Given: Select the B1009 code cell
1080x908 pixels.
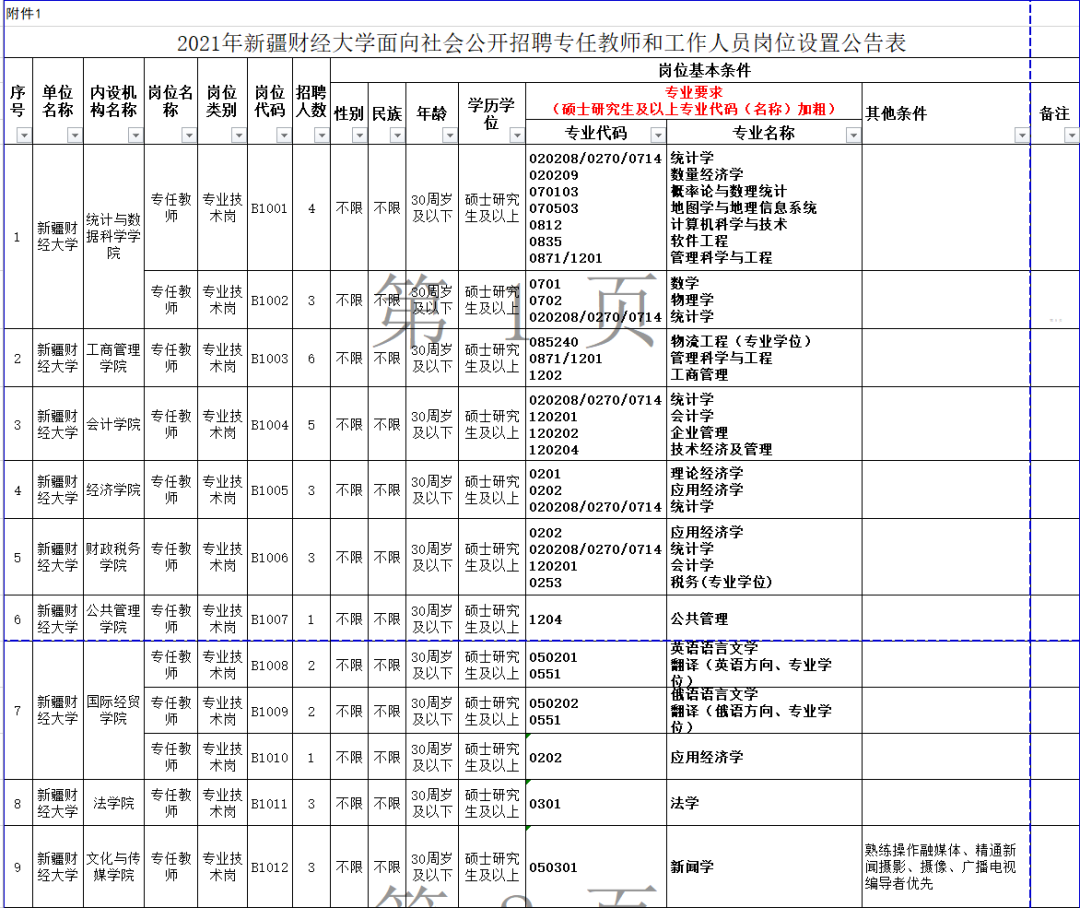Looking at the screenshot, I should (269, 711).
